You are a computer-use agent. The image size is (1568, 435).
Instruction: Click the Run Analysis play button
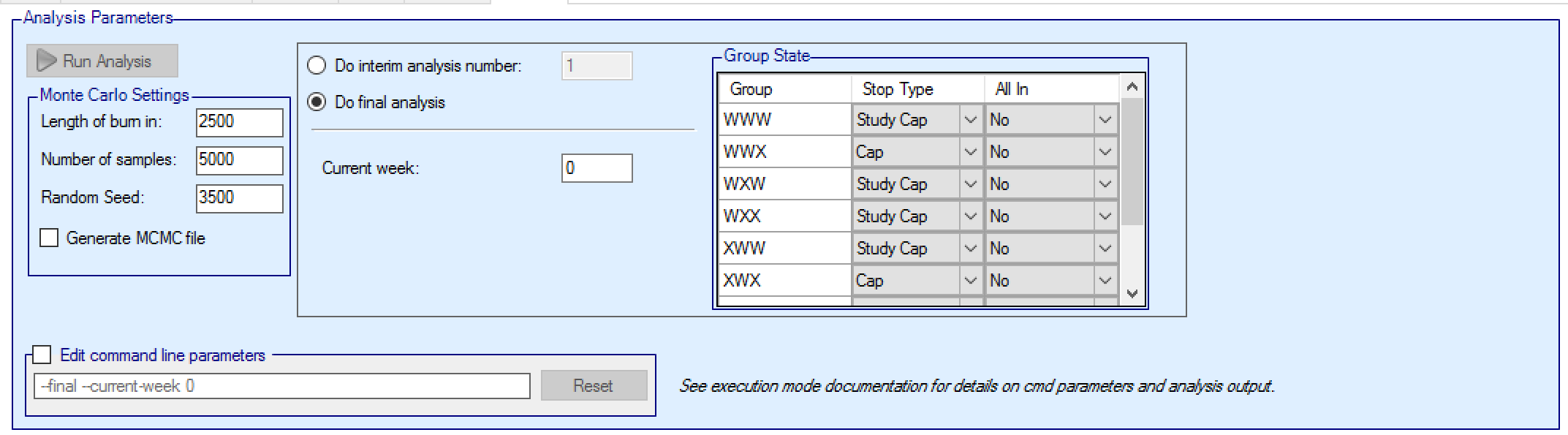(102, 61)
